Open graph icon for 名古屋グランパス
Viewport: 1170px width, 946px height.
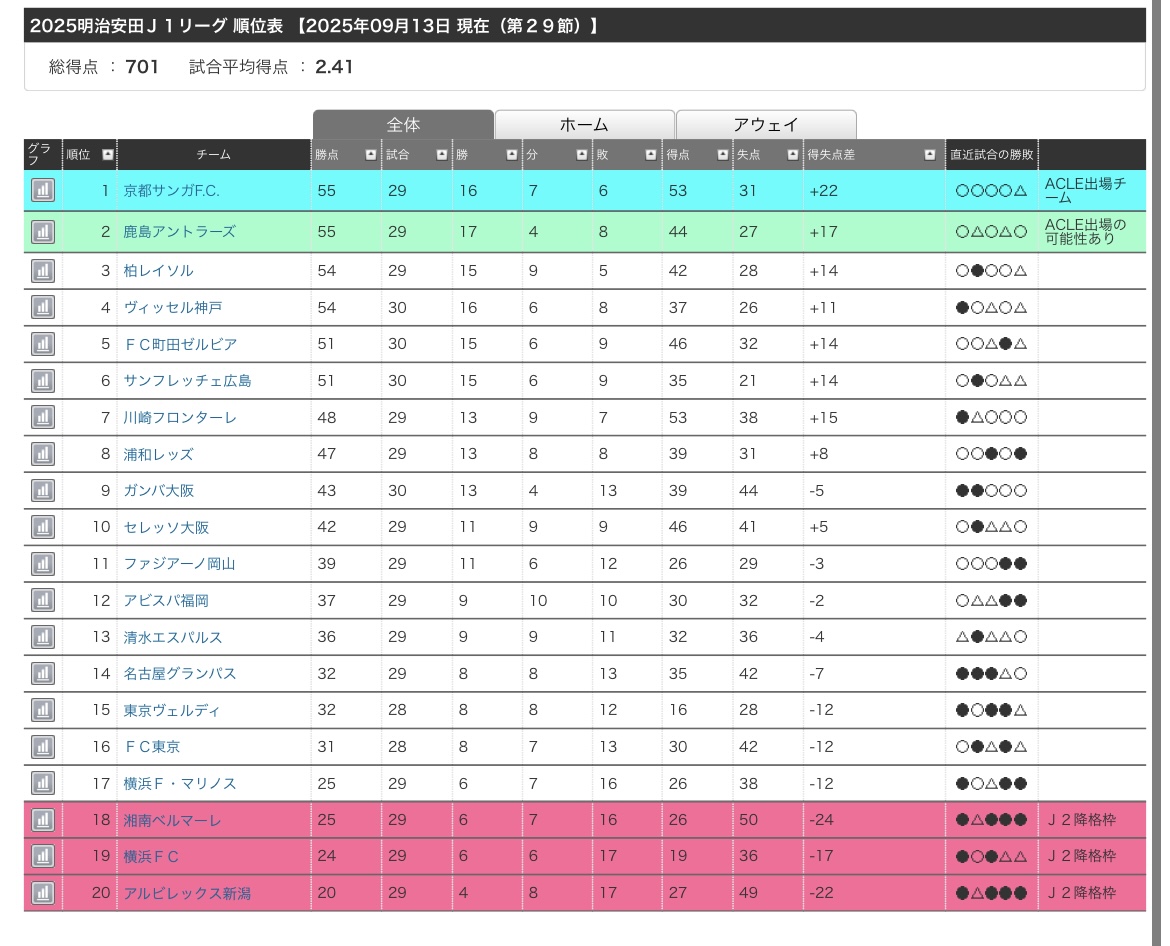42,673
